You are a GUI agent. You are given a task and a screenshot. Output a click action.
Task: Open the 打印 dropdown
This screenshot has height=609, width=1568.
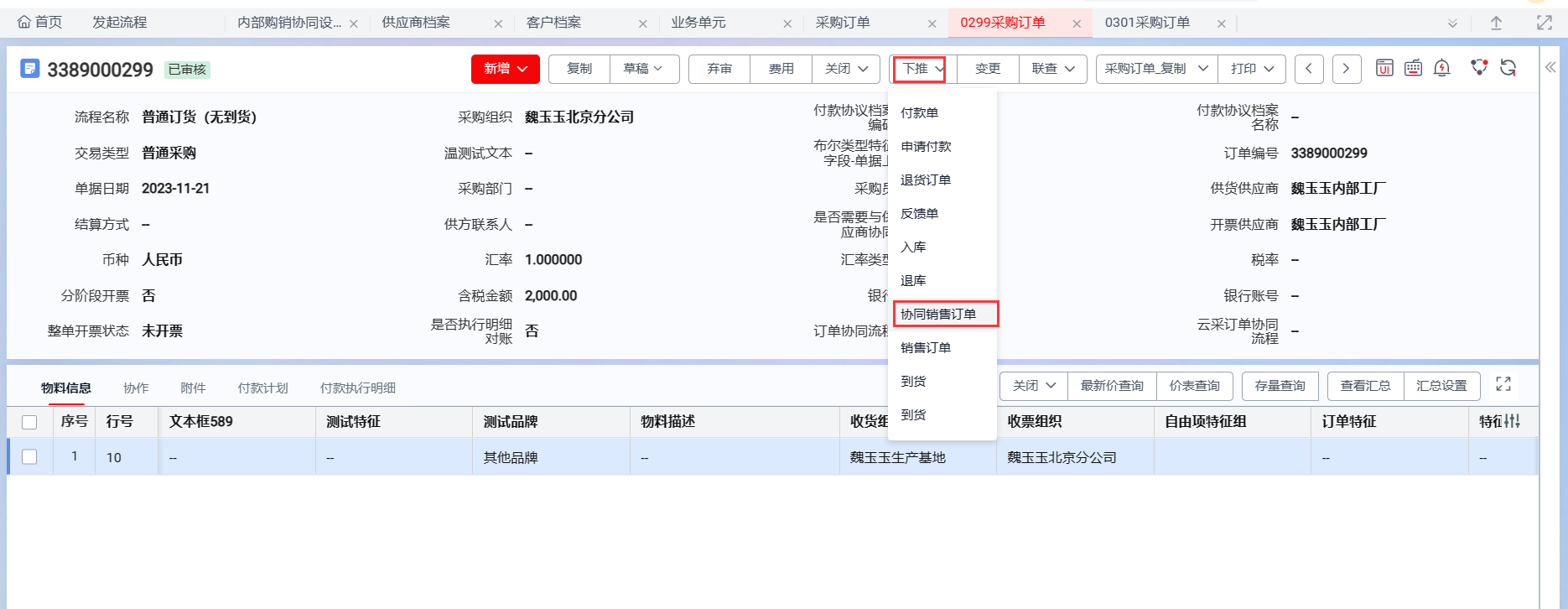1252,69
